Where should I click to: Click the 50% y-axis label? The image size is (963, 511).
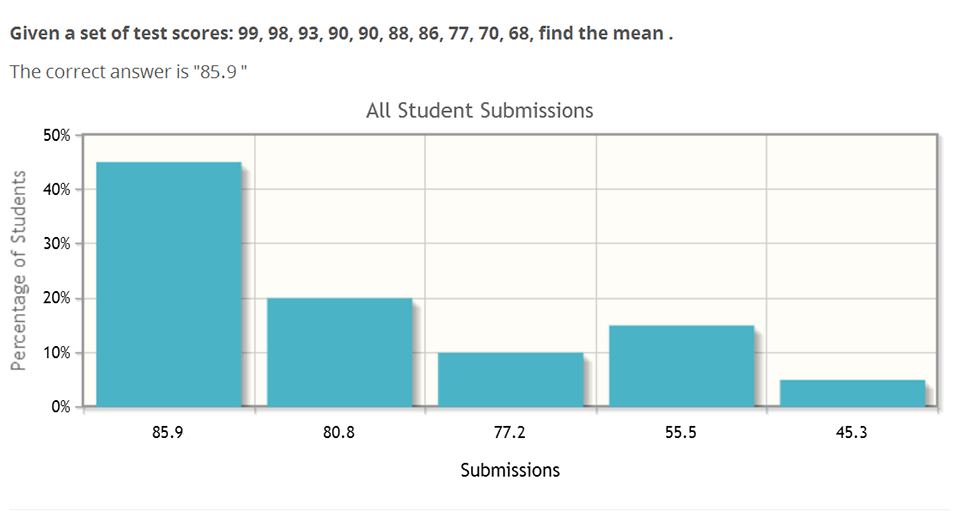point(57,136)
